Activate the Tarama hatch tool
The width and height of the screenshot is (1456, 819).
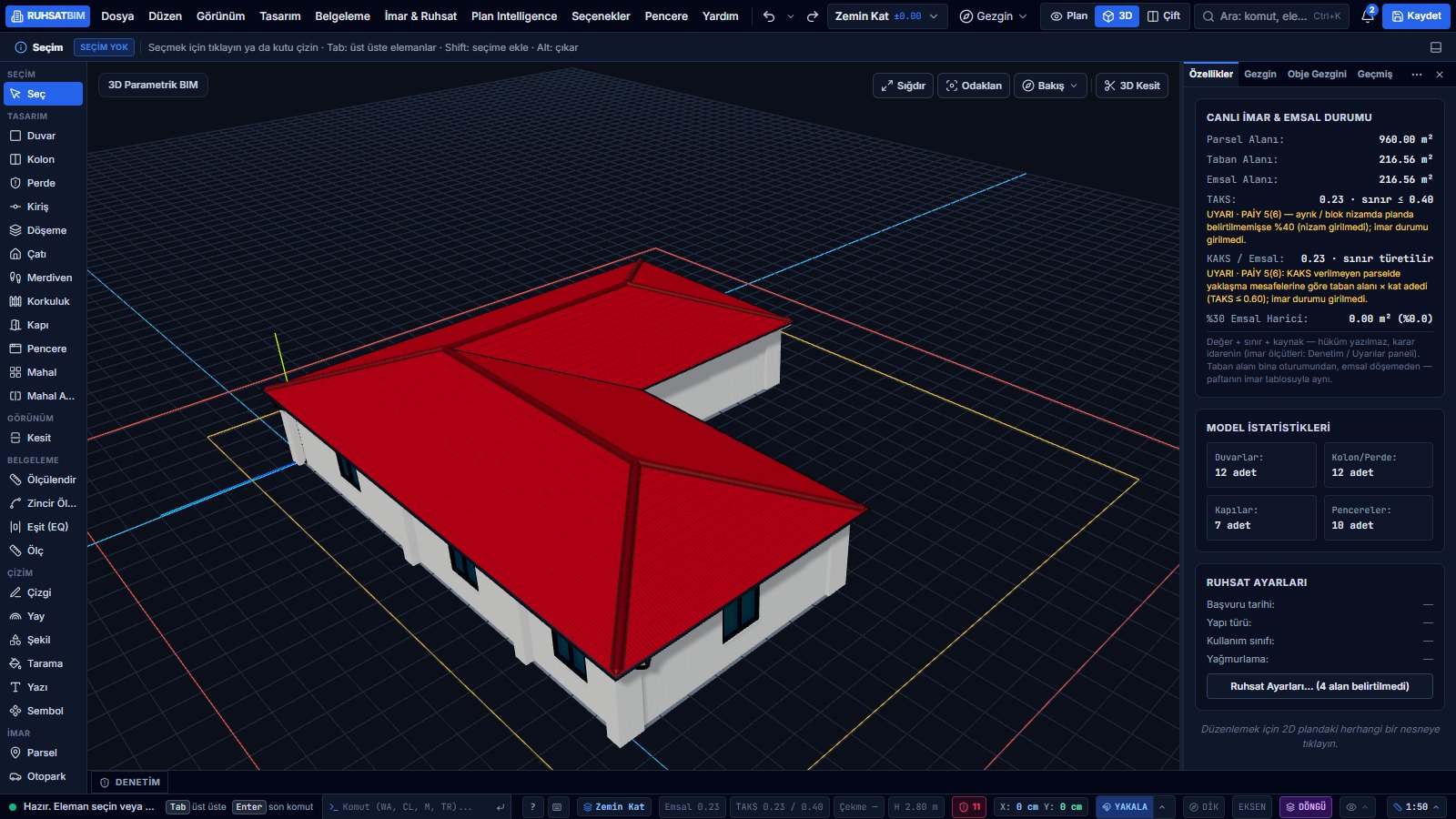click(x=43, y=663)
